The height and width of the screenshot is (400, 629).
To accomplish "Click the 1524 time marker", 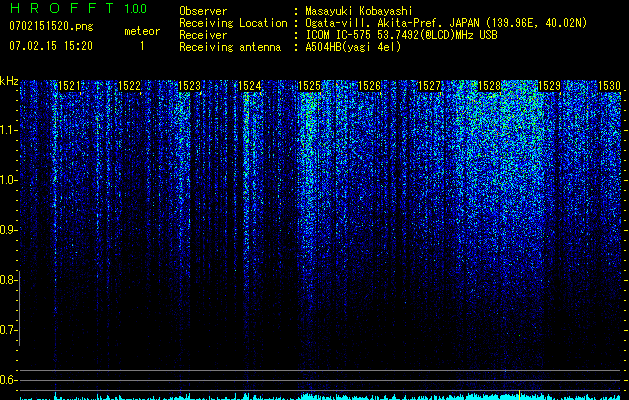I will pos(250,86).
